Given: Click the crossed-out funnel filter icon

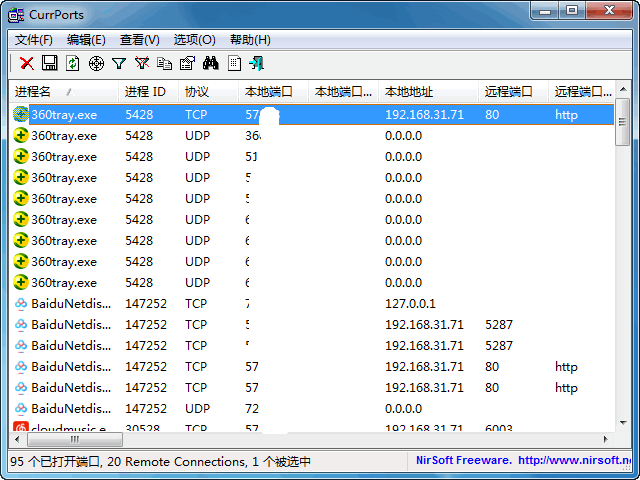Looking at the screenshot, I should pyautogui.click(x=142, y=64).
